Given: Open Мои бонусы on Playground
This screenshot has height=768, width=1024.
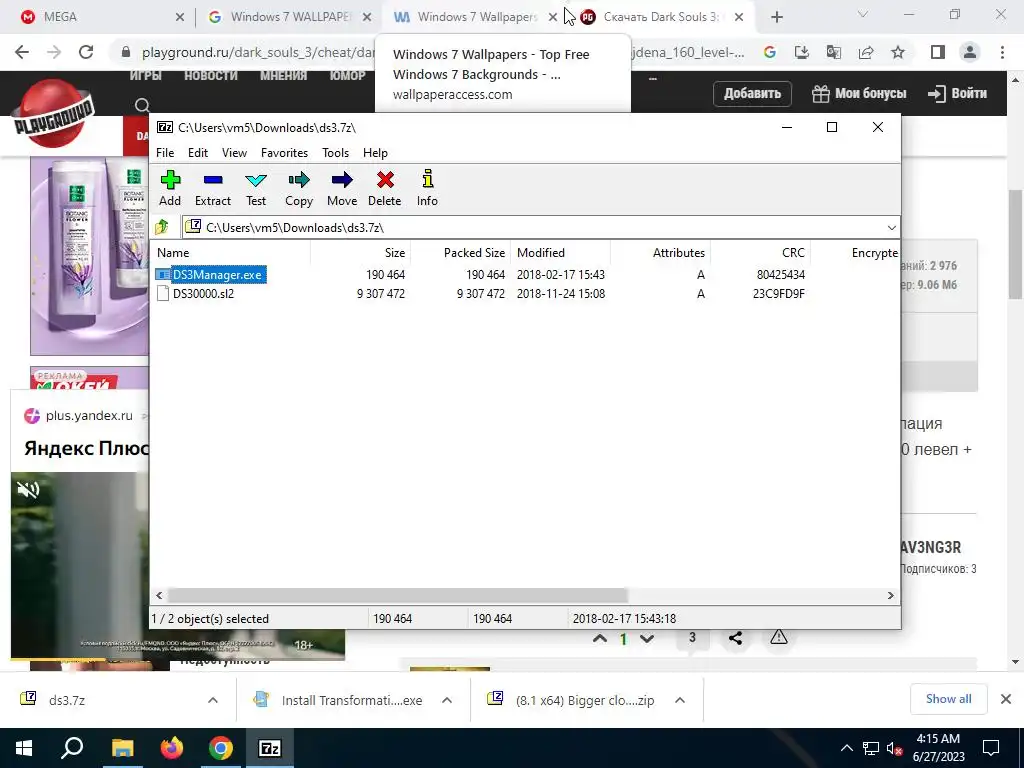Looking at the screenshot, I should point(859,93).
